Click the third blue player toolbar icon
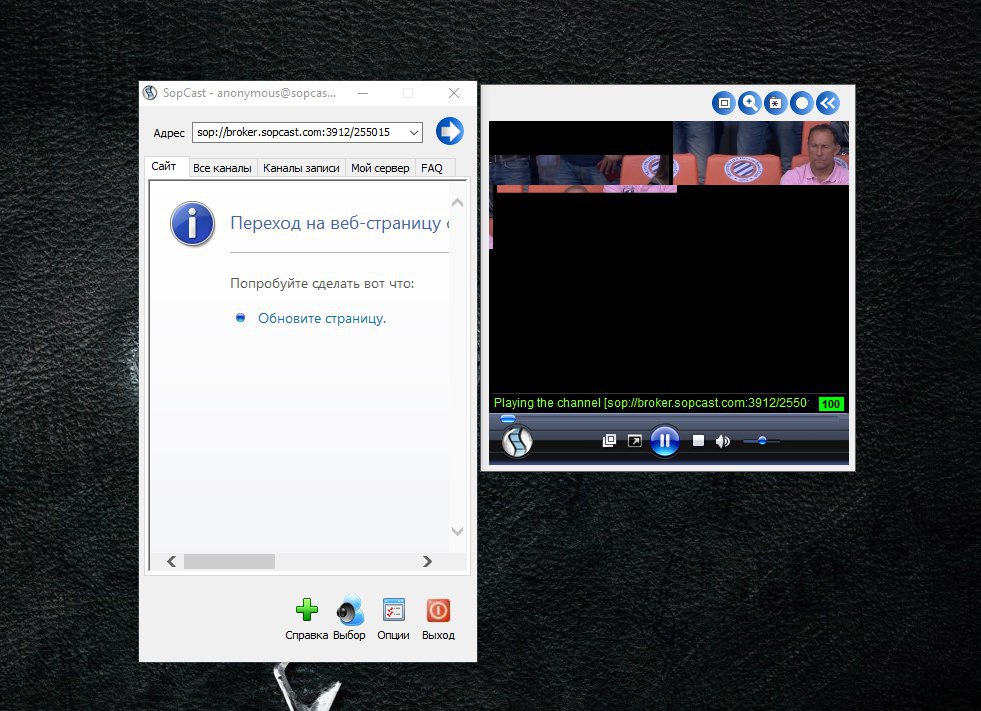The width and height of the screenshot is (981, 711). click(x=775, y=103)
